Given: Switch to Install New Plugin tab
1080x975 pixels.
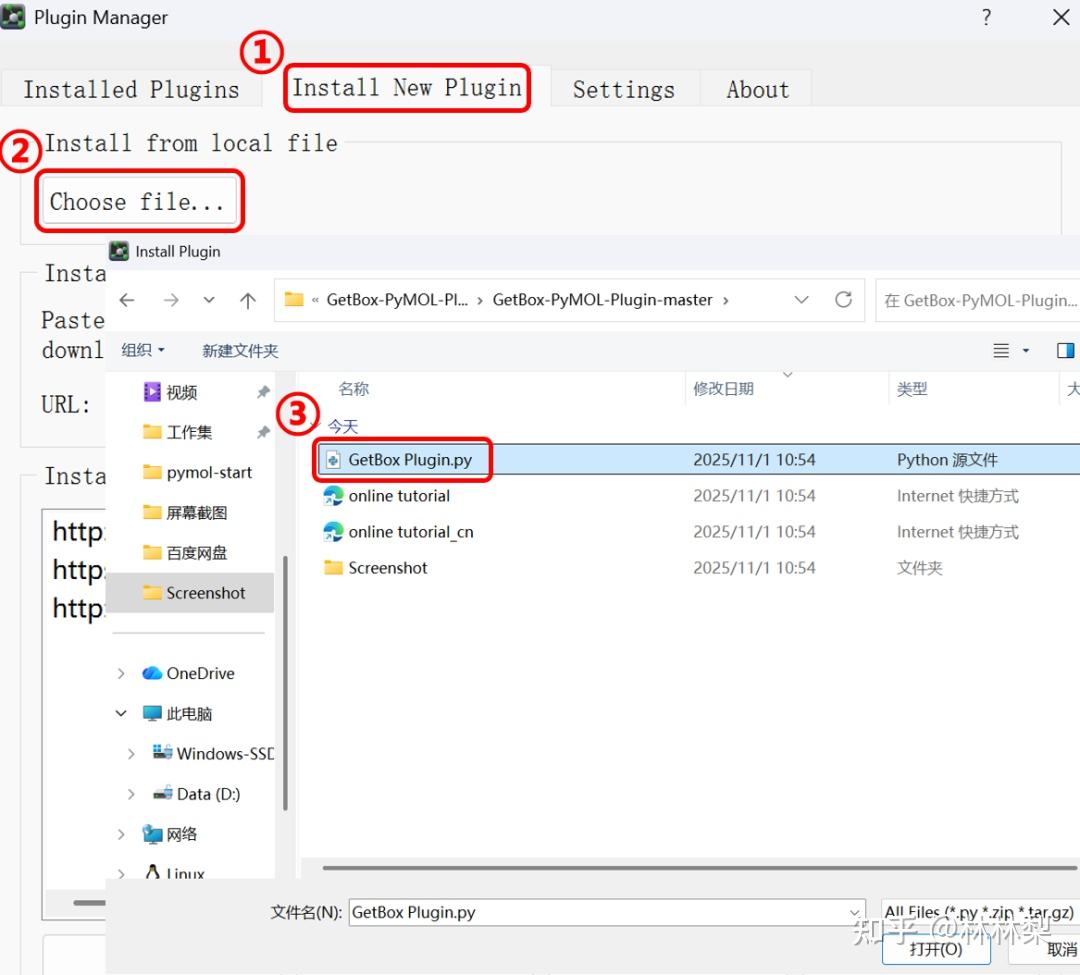Looking at the screenshot, I should [x=407, y=88].
